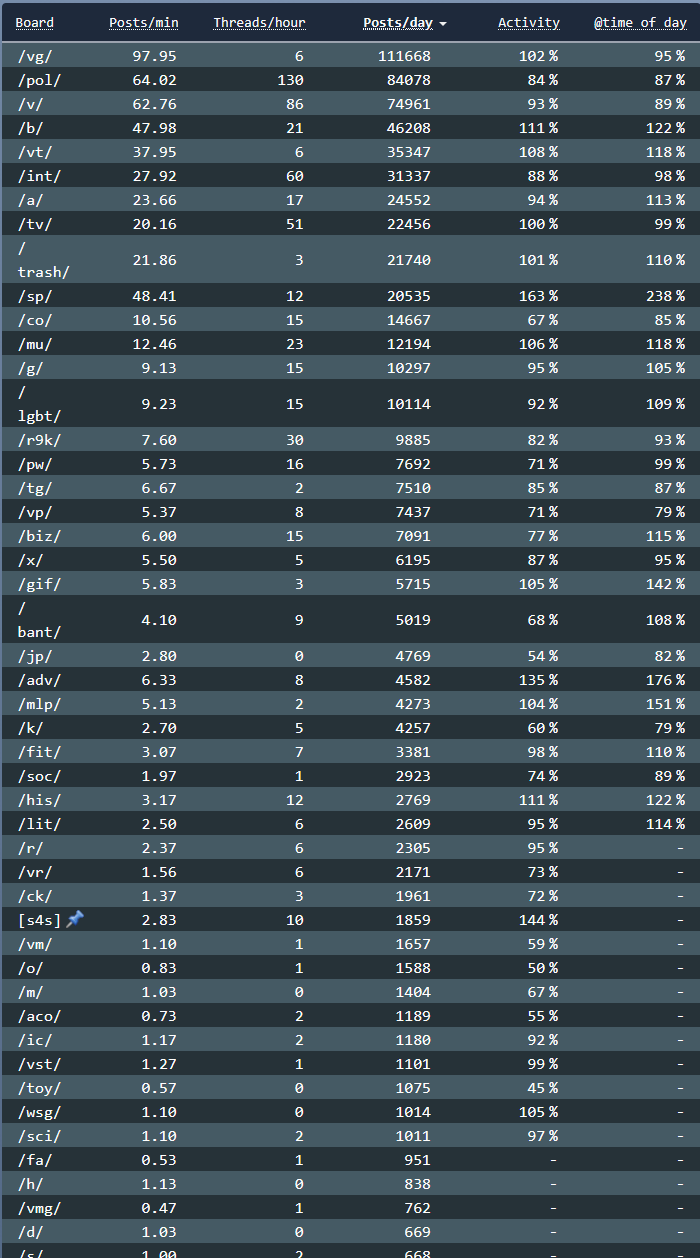
Task: Select the /aco/ board name
Action: pyautogui.click(x=39, y=1016)
